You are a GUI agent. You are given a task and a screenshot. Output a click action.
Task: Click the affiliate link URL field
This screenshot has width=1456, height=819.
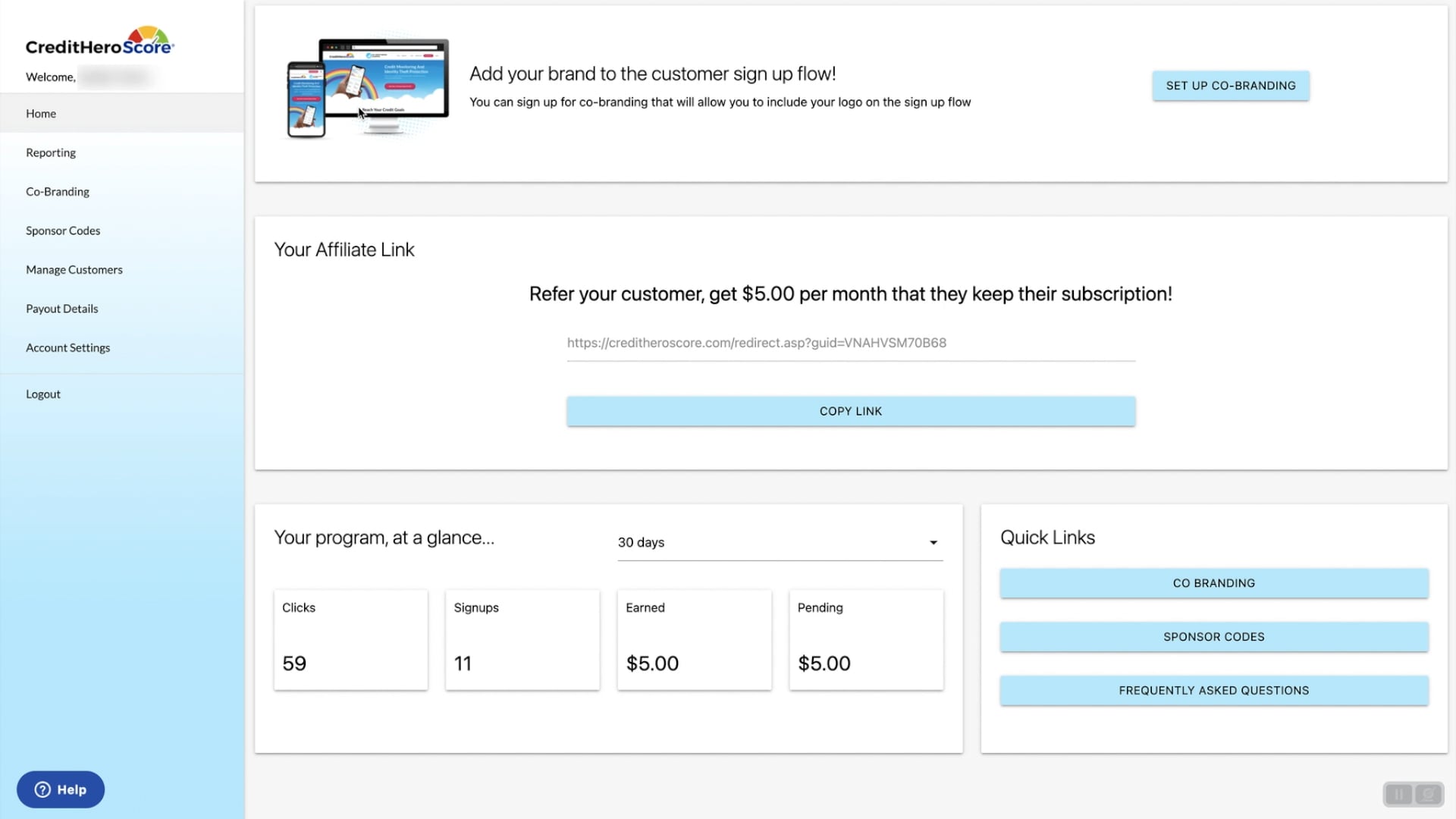click(x=849, y=343)
